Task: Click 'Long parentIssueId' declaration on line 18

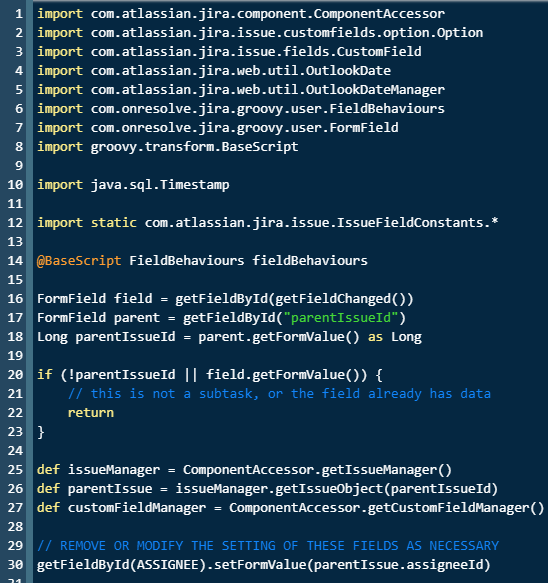Action: 106,337
